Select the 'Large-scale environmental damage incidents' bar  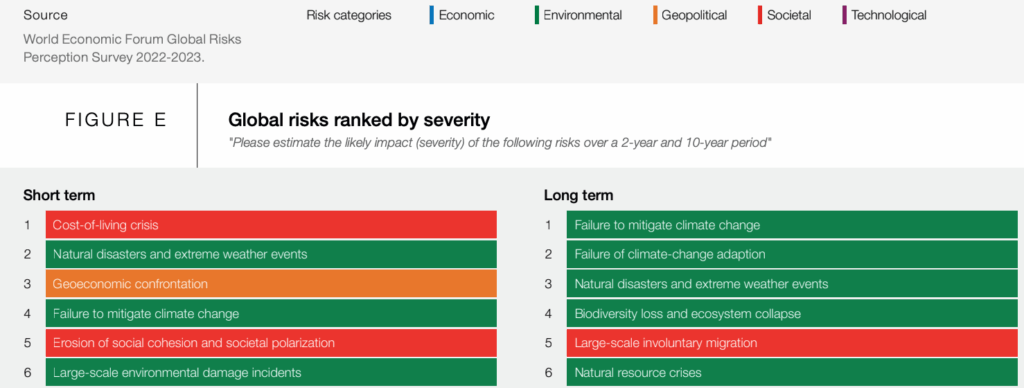point(271,372)
